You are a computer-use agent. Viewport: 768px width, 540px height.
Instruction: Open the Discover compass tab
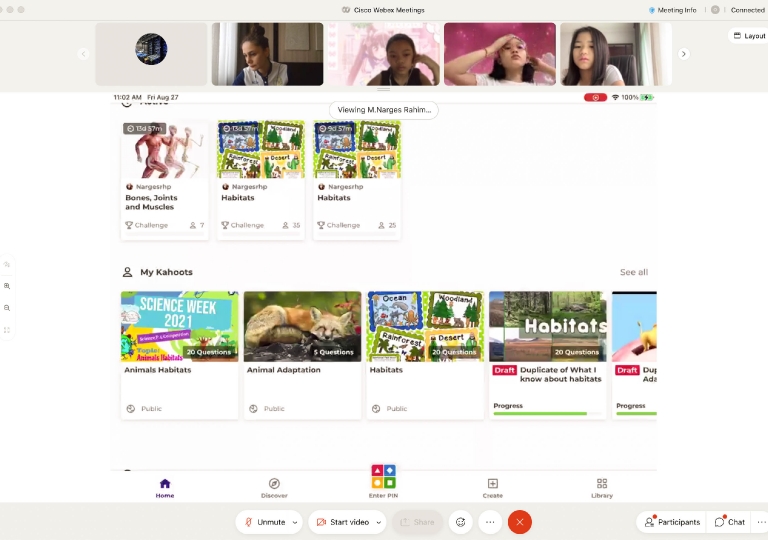[274, 489]
